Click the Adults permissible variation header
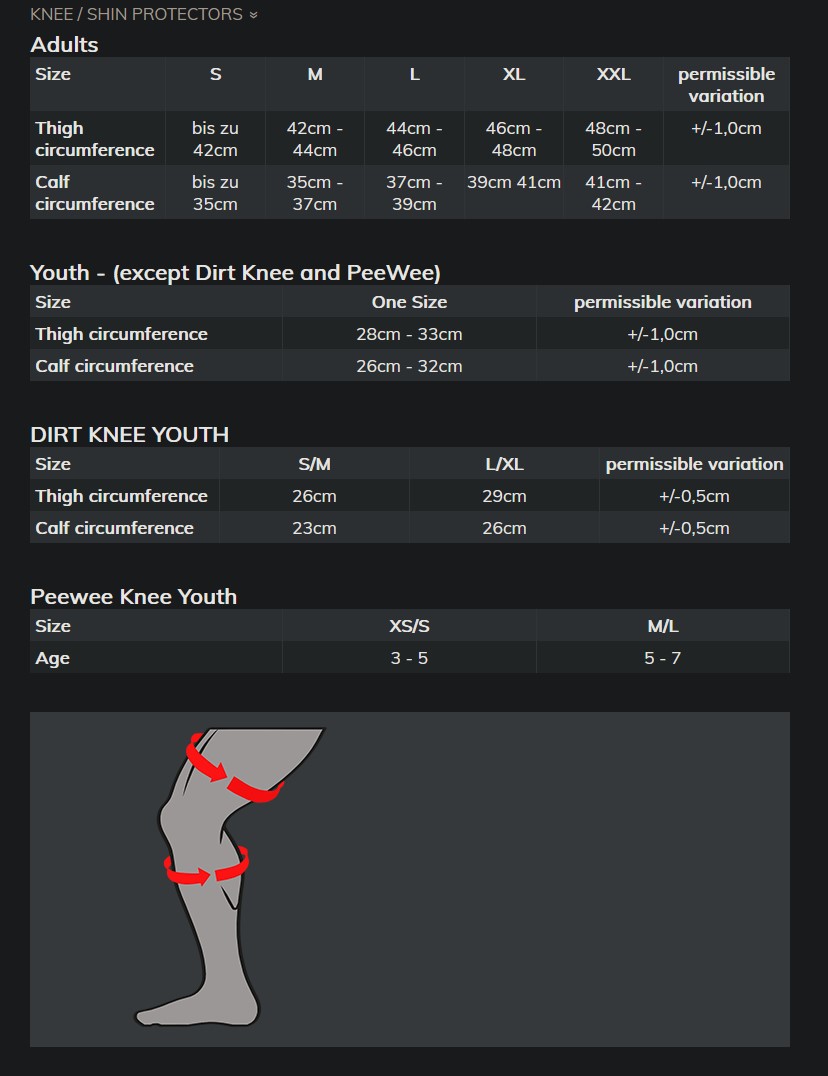828x1076 pixels. click(726, 85)
